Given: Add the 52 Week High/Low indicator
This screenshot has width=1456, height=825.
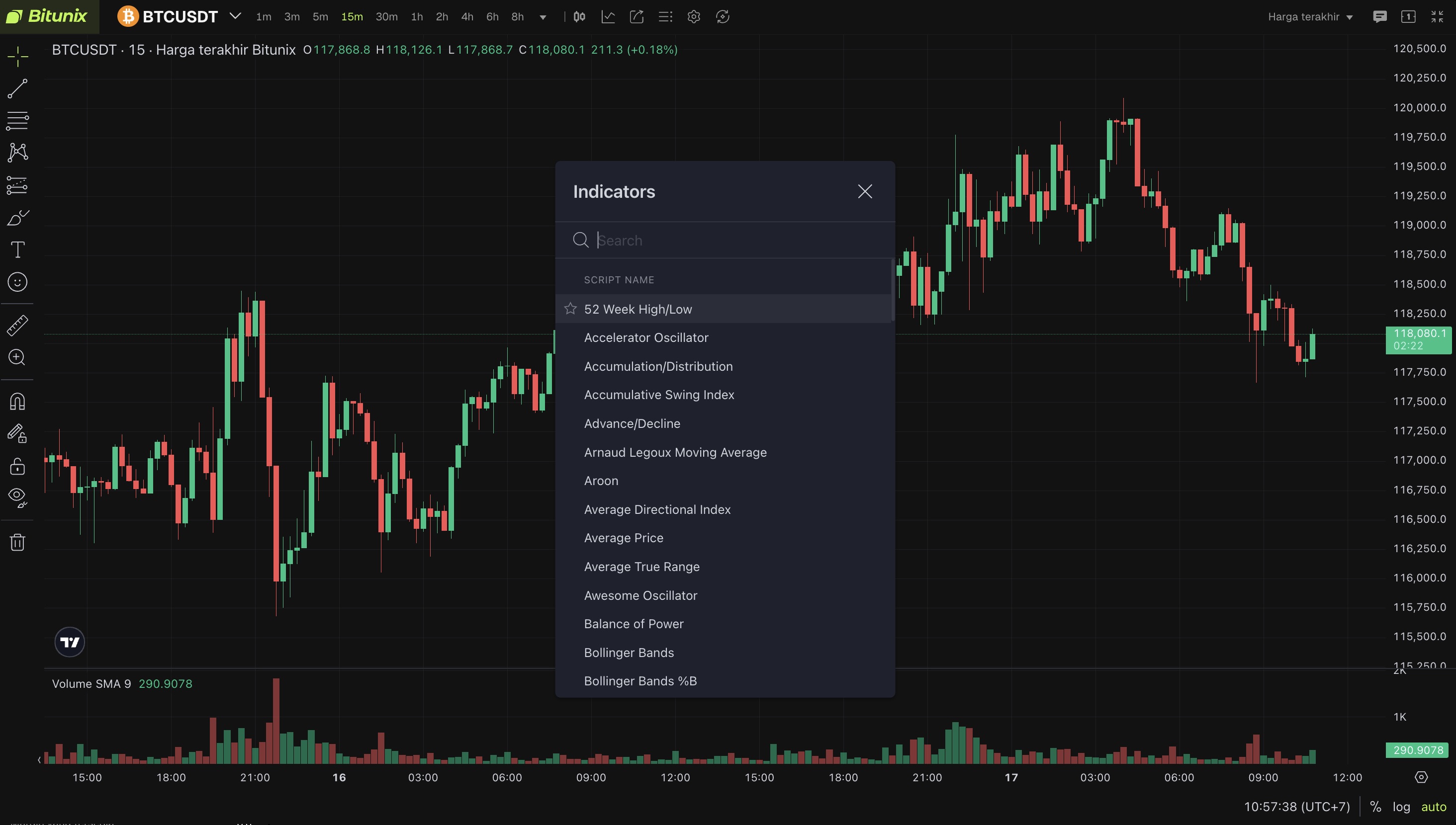Looking at the screenshot, I should 723,309.
